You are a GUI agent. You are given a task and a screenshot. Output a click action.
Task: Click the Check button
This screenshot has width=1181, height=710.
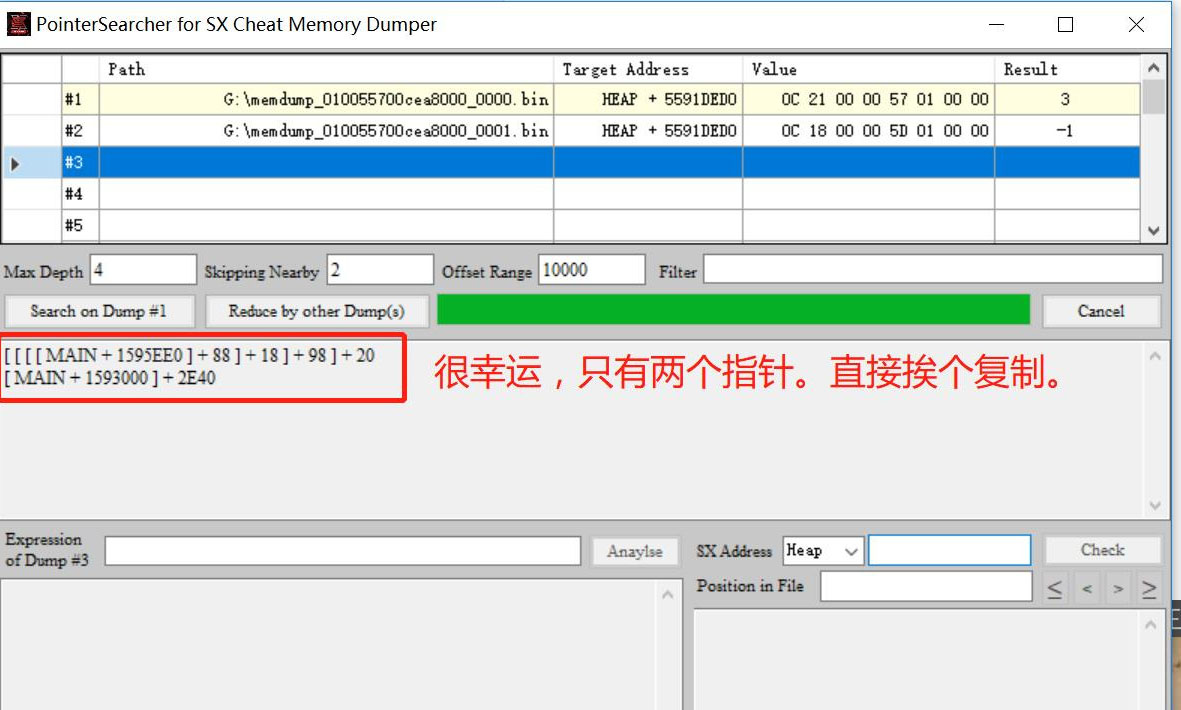pos(1102,550)
